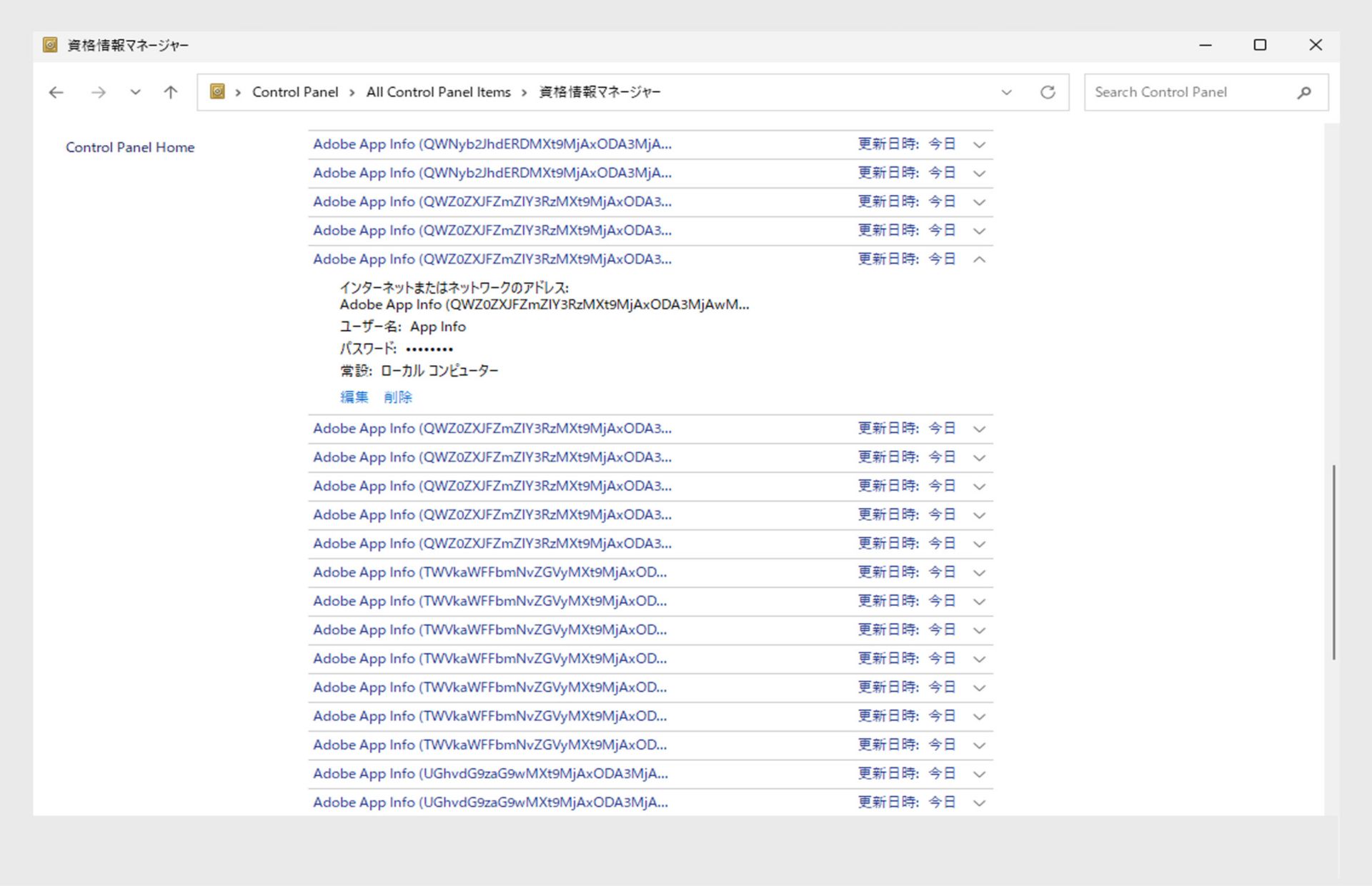Refresh the Credential Manager page
The width and height of the screenshot is (1372, 886).
(1048, 92)
